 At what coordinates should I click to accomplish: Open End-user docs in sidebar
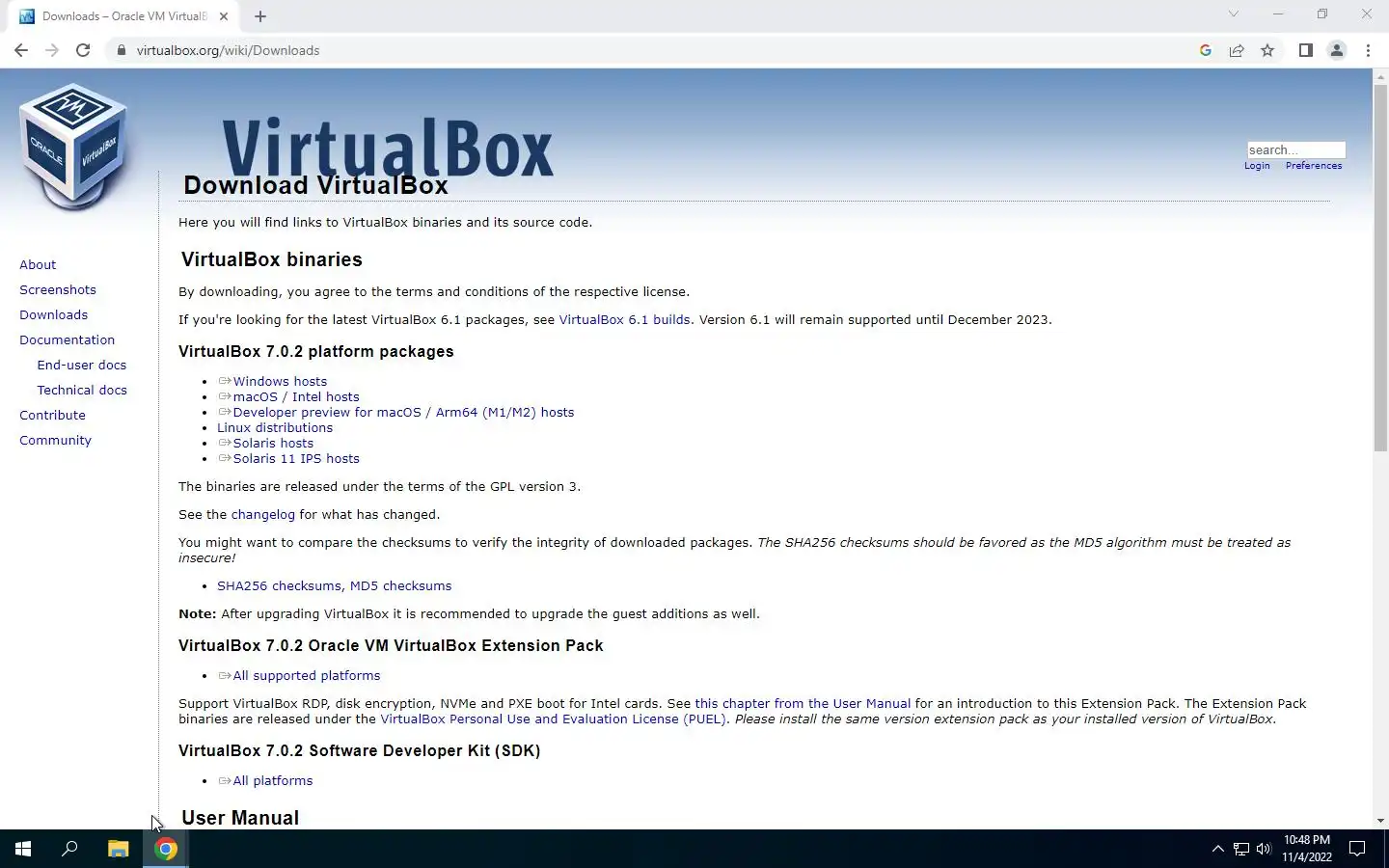pos(82,365)
